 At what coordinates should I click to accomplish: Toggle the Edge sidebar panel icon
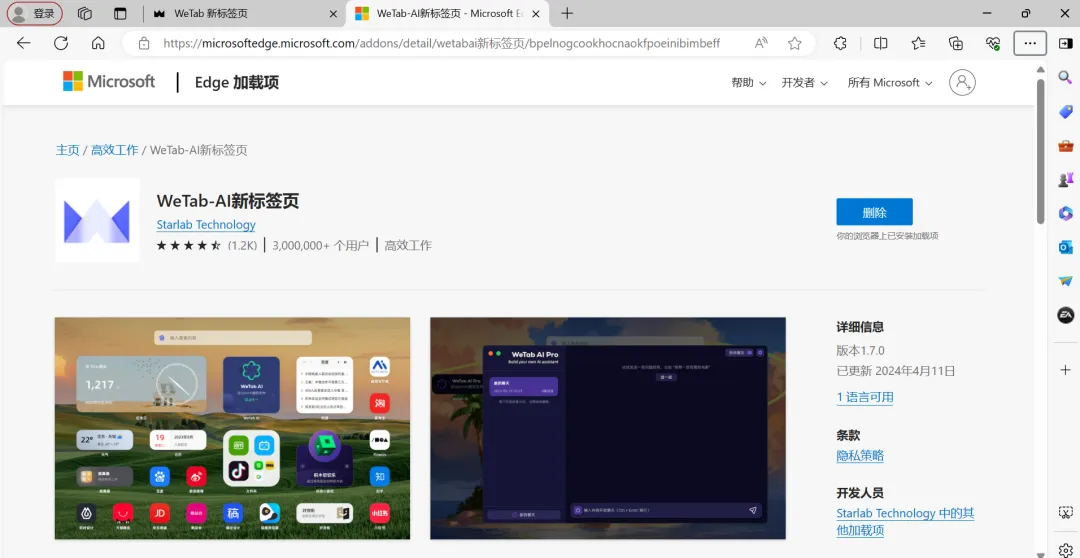click(x=1066, y=43)
